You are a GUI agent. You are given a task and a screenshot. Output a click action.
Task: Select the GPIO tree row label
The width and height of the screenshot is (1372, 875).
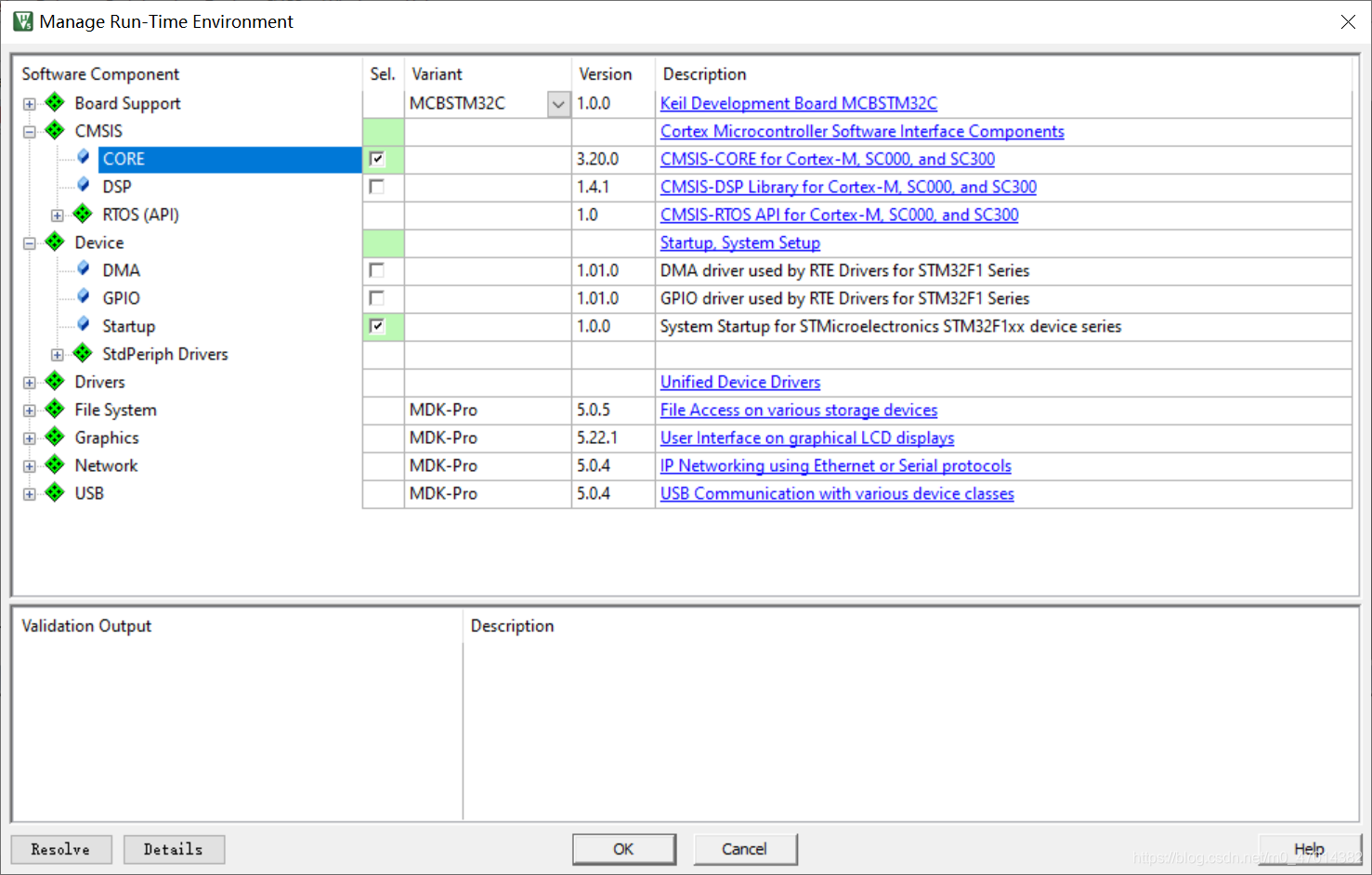click(x=122, y=298)
